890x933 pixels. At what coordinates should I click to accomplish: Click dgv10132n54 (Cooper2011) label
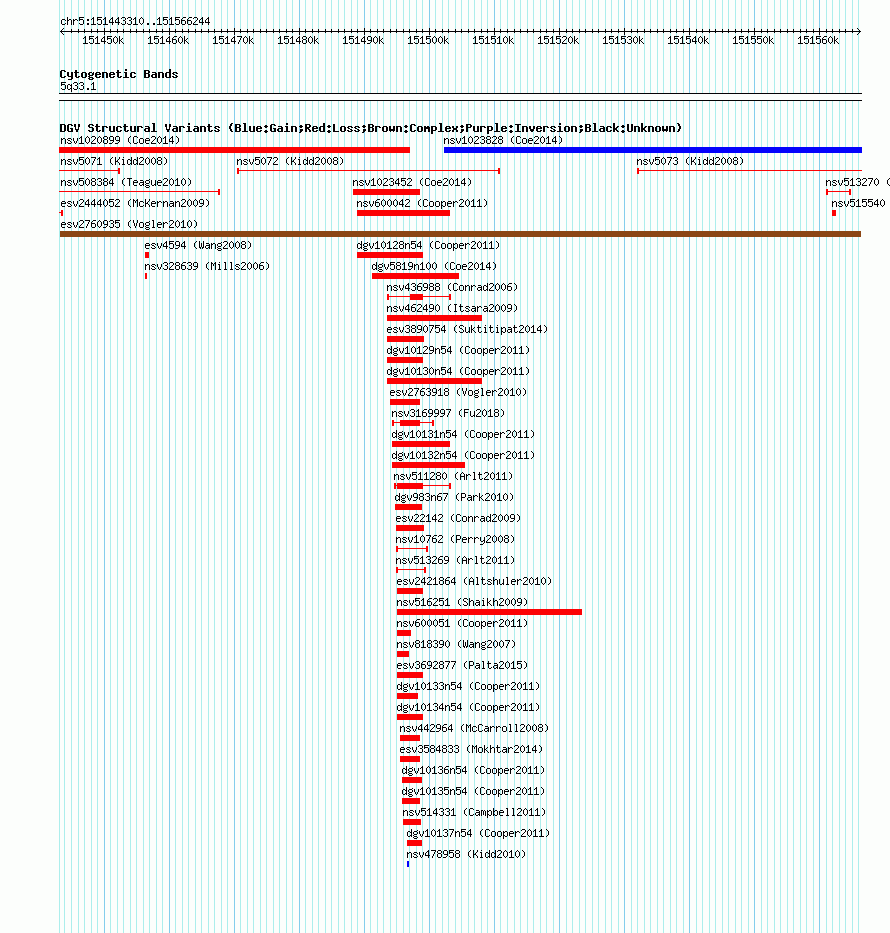[463, 455]
